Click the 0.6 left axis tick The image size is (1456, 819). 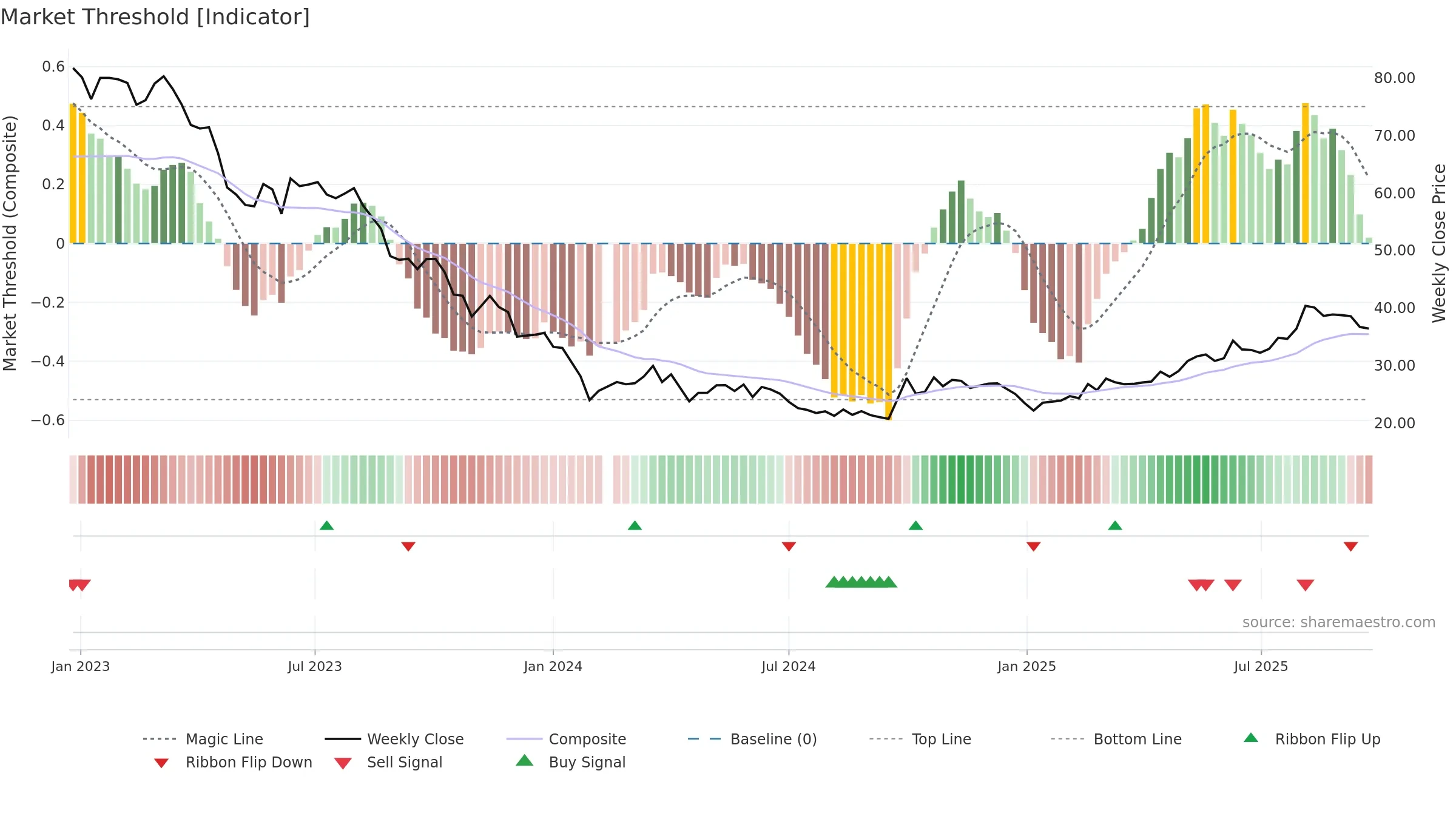(53, 67)
